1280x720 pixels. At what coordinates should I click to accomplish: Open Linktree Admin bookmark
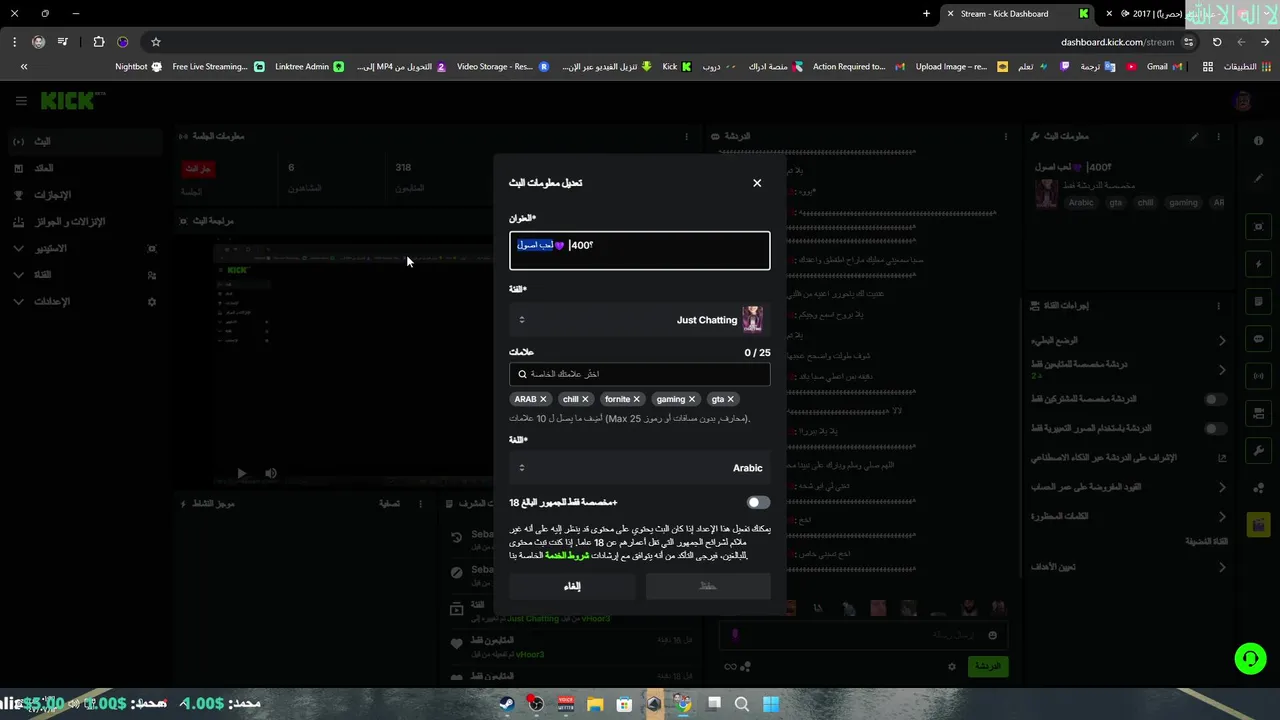pos(310,67)
